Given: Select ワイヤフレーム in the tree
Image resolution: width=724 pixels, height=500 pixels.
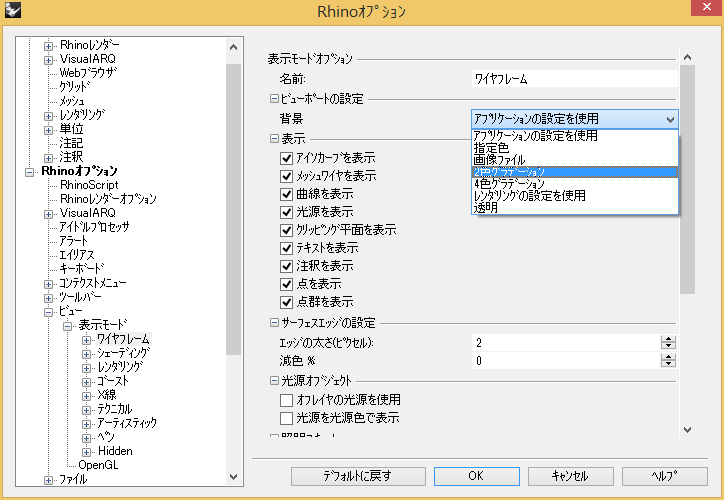Looking at the screenshot, I should pos(123,339).
